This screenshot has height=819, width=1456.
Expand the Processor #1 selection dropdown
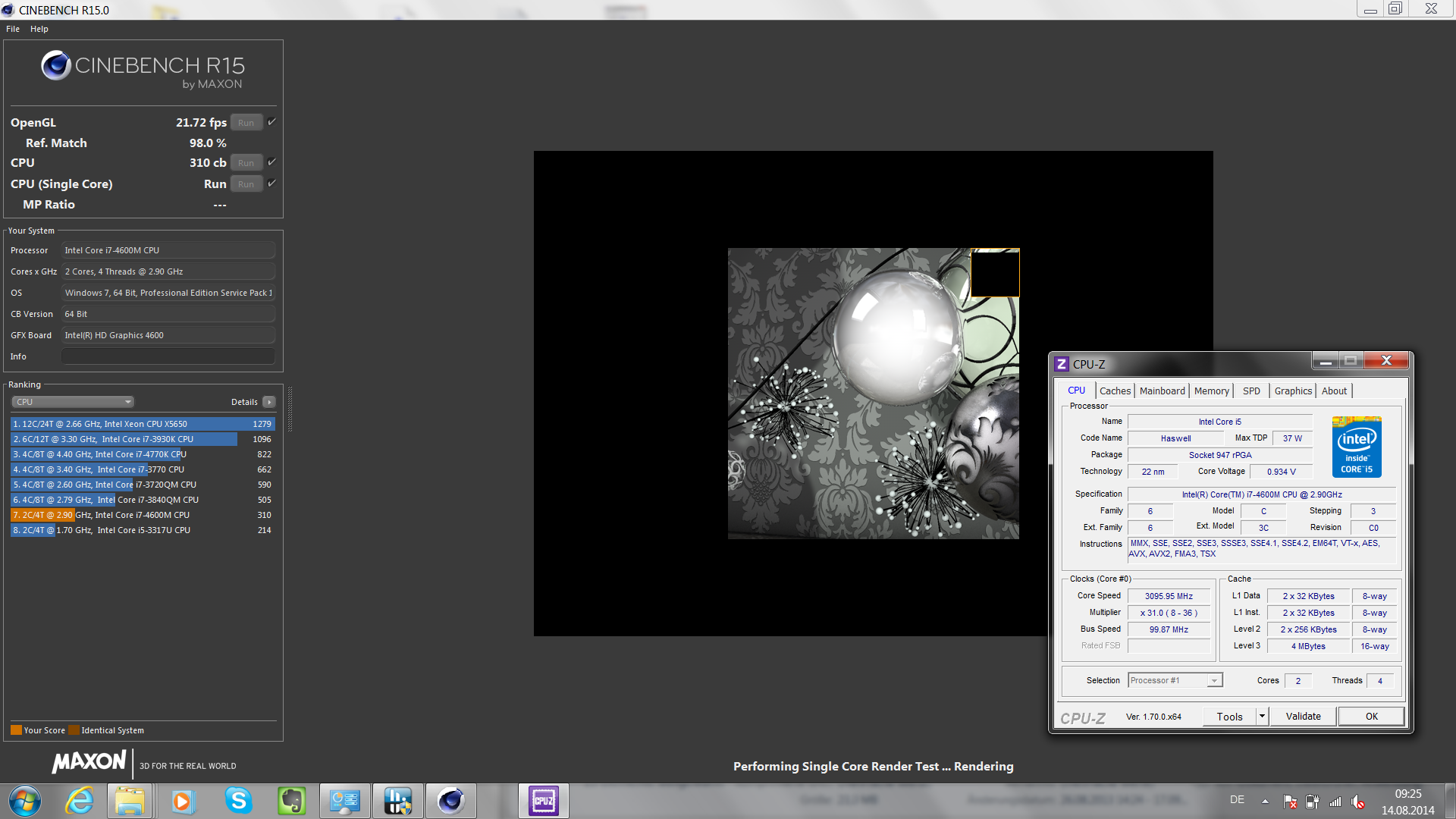1214,680
